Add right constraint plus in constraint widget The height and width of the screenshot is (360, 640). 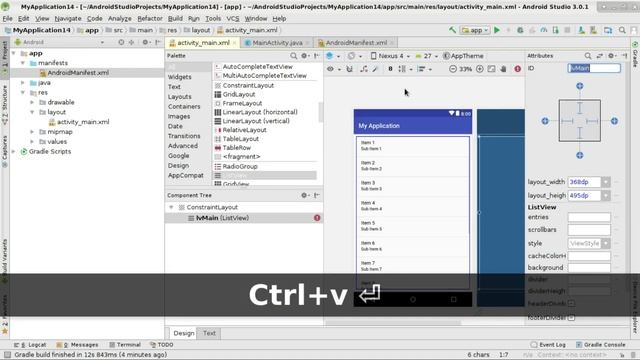point(614,121)
